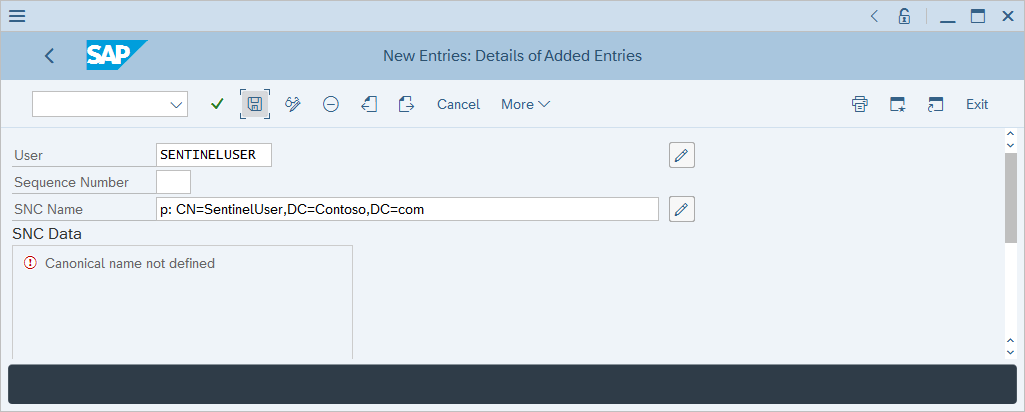Open the command field dropdown arrow
The image size is (1025, 412).
[177, 104]
